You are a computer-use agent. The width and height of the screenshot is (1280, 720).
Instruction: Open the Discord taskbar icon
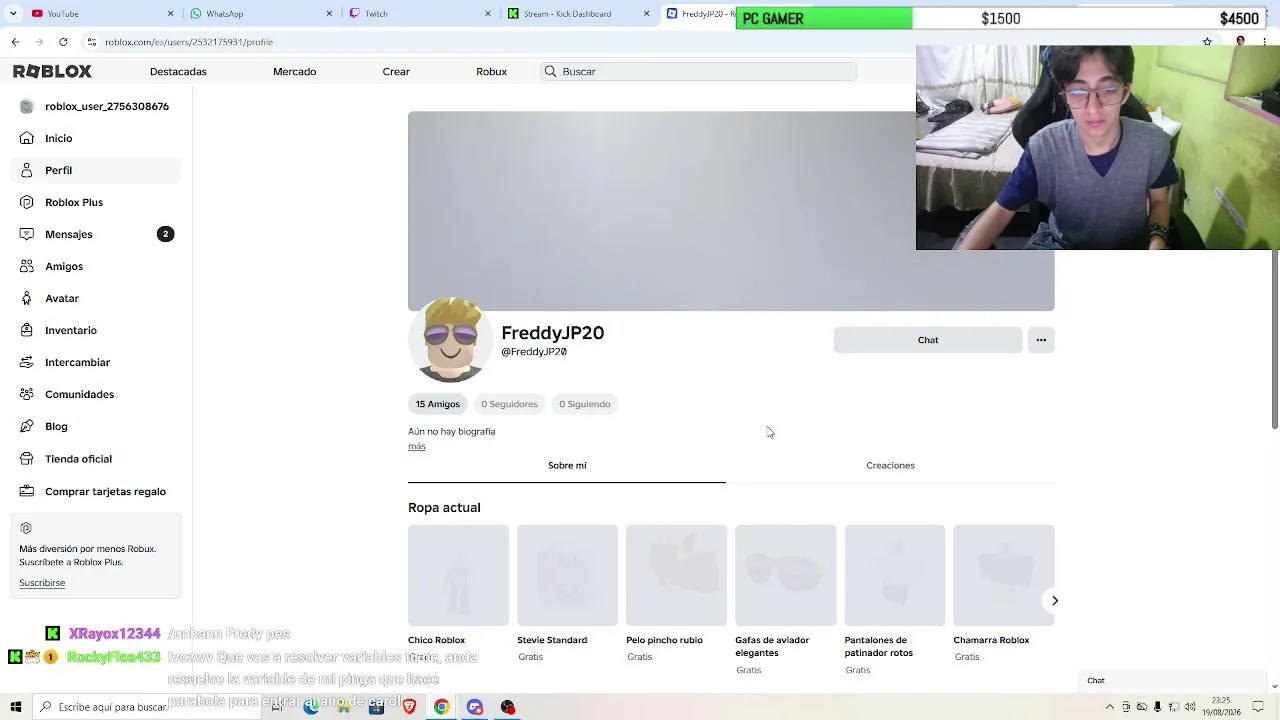coord(475,707)
